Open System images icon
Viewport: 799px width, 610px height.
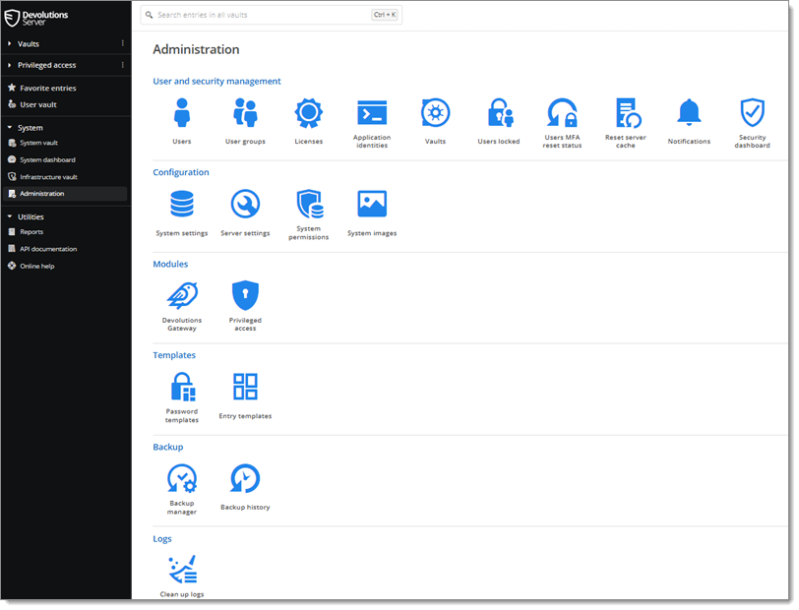click(372, 204)
